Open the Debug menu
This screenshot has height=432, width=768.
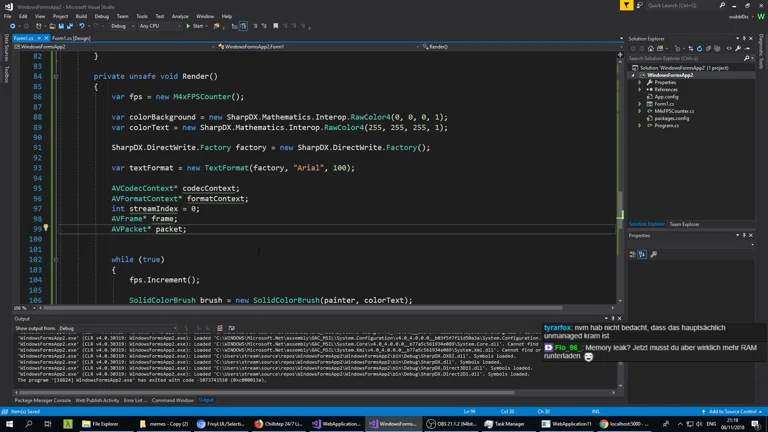[101, 16]
